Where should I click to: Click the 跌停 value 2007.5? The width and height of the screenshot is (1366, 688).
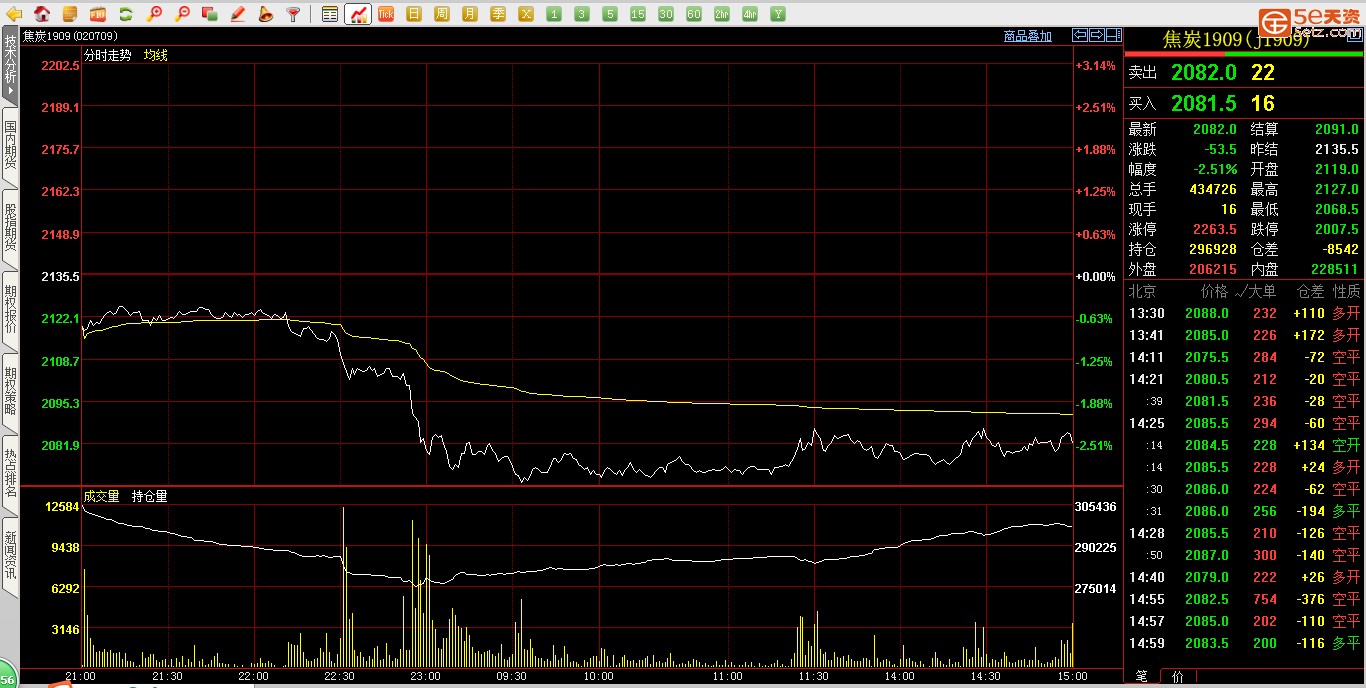click(x=1337, y=229)
